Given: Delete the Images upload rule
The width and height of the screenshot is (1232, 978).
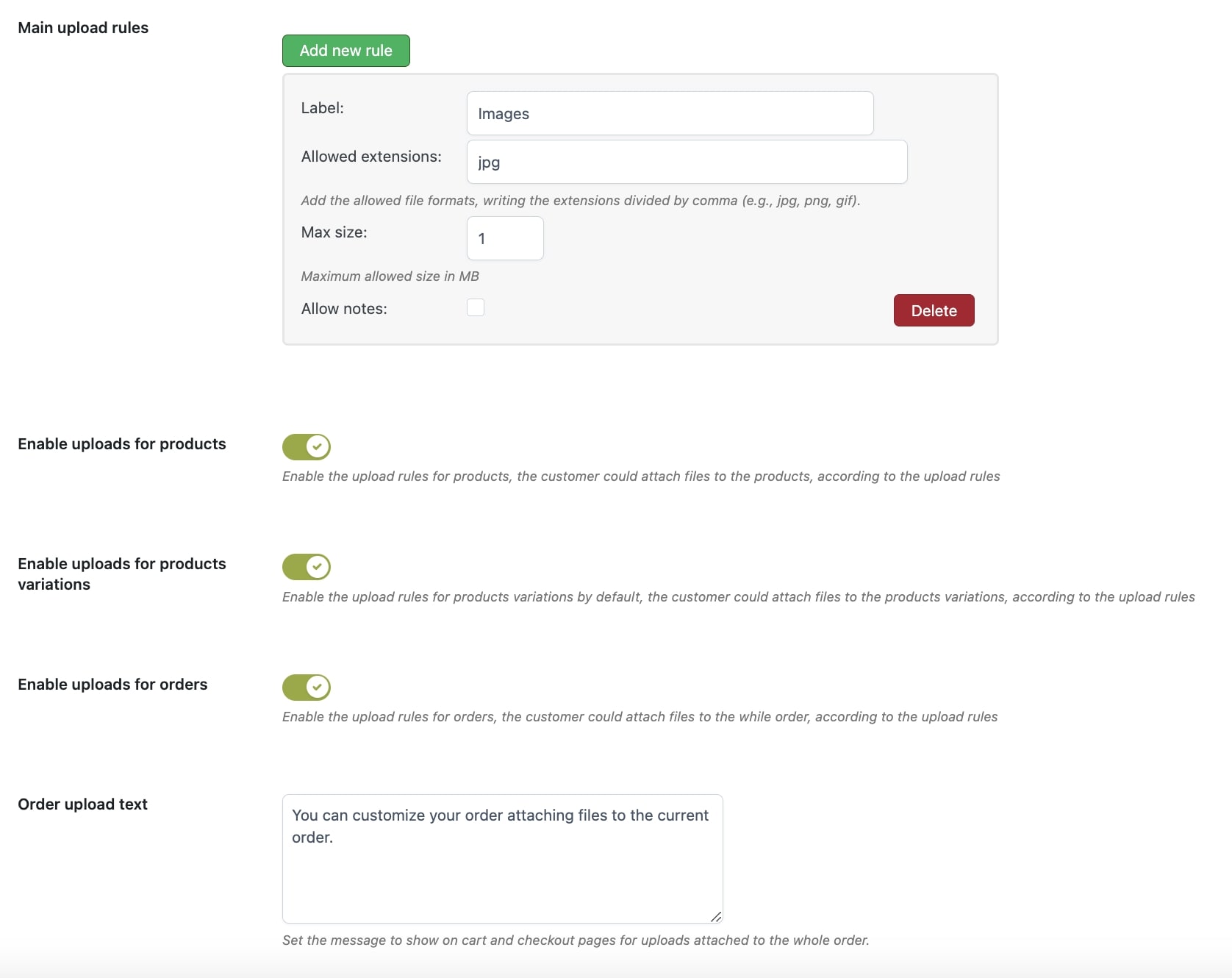Looking at the screenshot, I should (x=934, y=310).
